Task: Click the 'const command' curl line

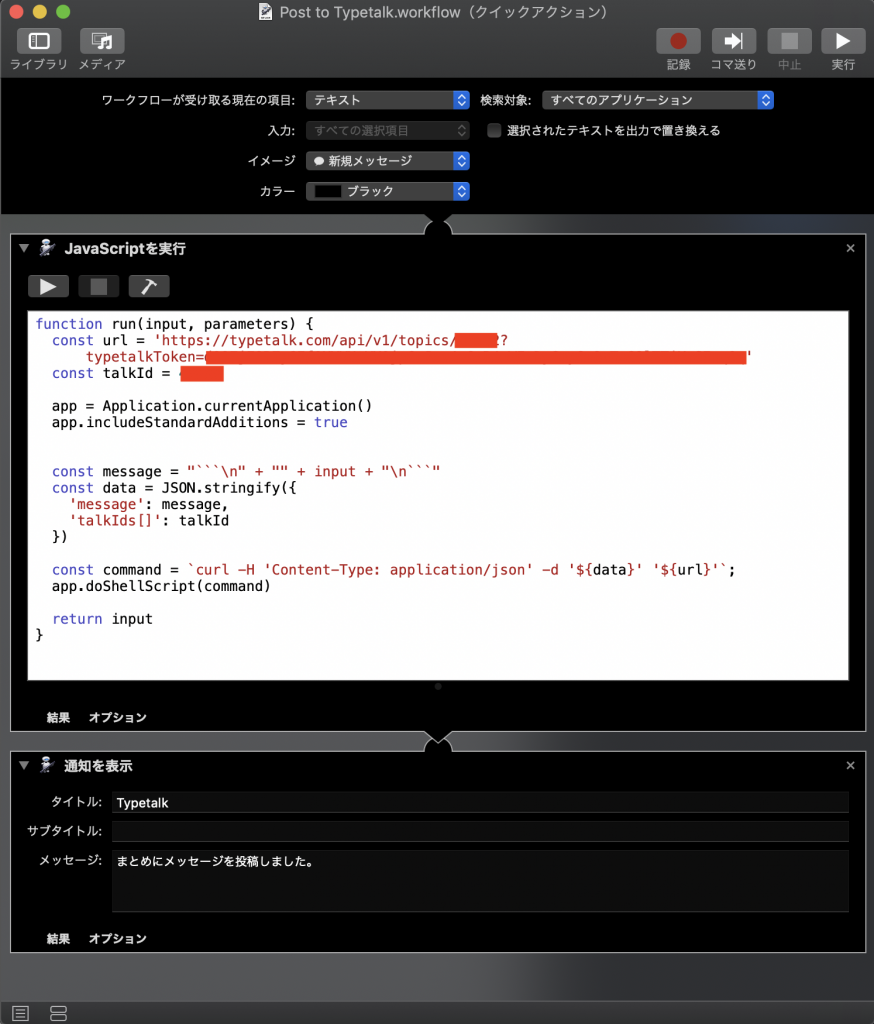Action: (393, 569)
